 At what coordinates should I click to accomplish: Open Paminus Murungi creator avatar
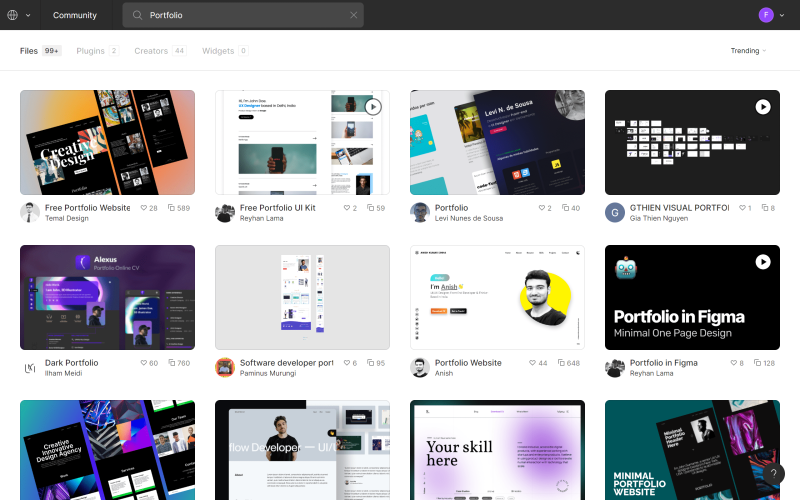click(225, 368)
